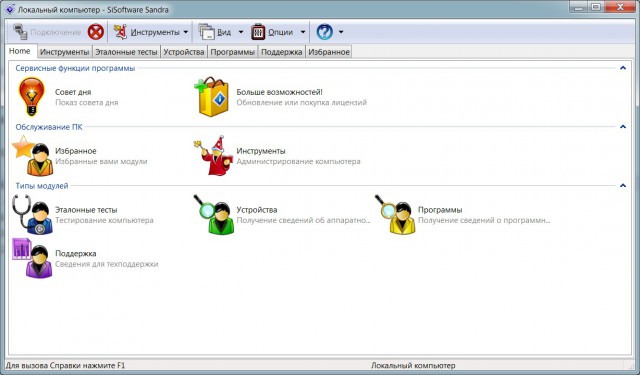
Task: Open the Эталонные тесты stethoscope icon
Action: [x=33, y=215]
